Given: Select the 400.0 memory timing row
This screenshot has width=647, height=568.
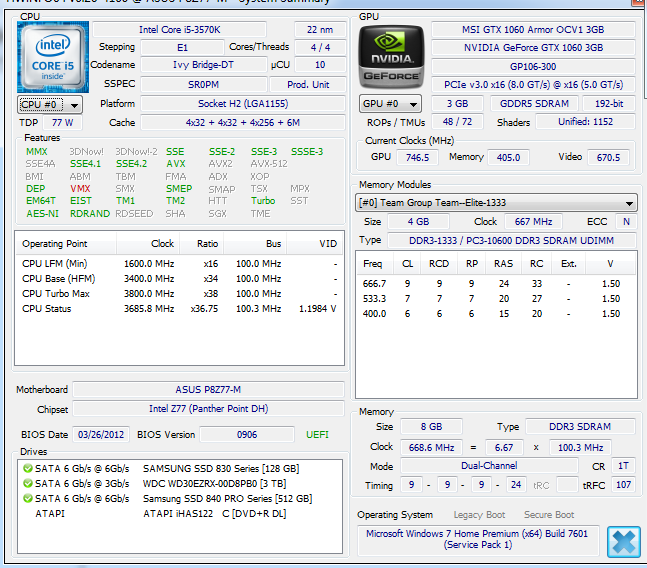Looking at the screenshot, I should (x=496, y=313).
